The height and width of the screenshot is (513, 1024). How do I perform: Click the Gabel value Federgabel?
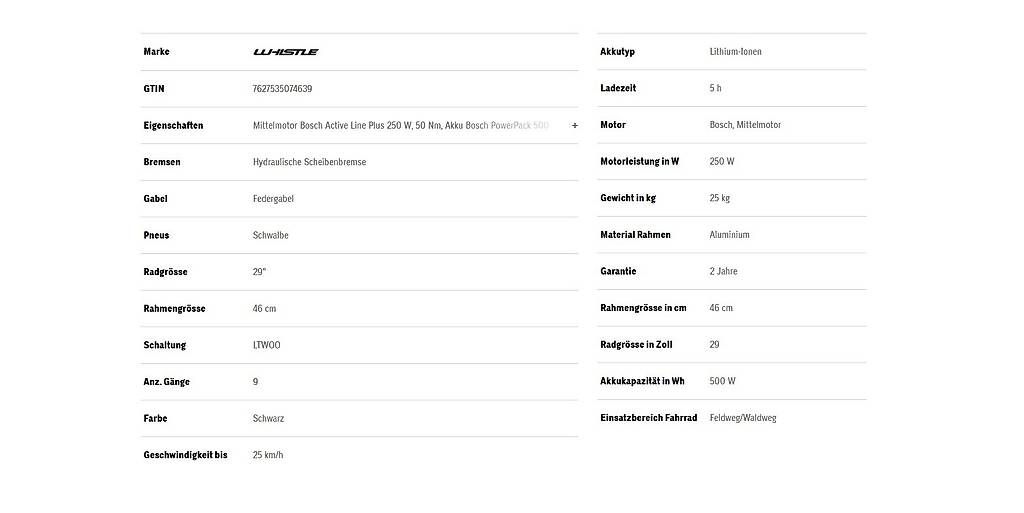pyautogui.click(x=273, y=198)
